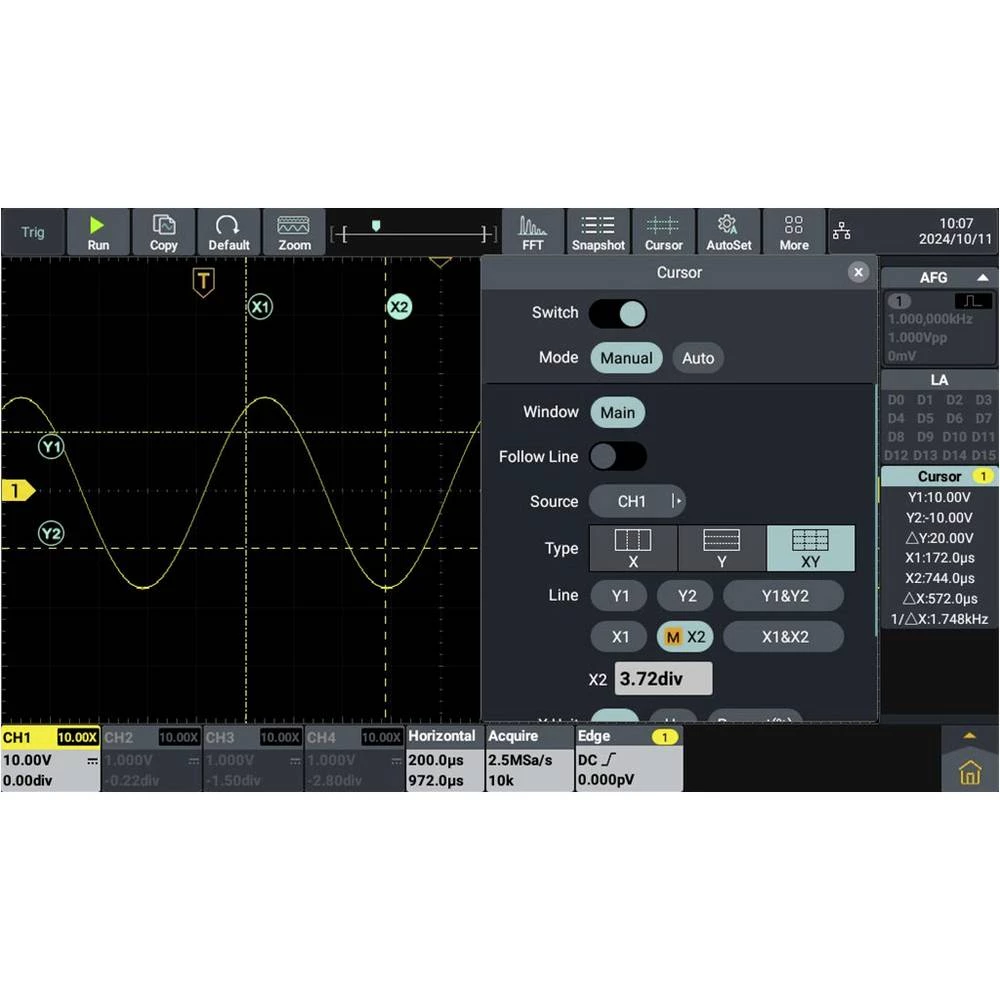
Task: Take a Snapshot of measurements
Action: 598,232
